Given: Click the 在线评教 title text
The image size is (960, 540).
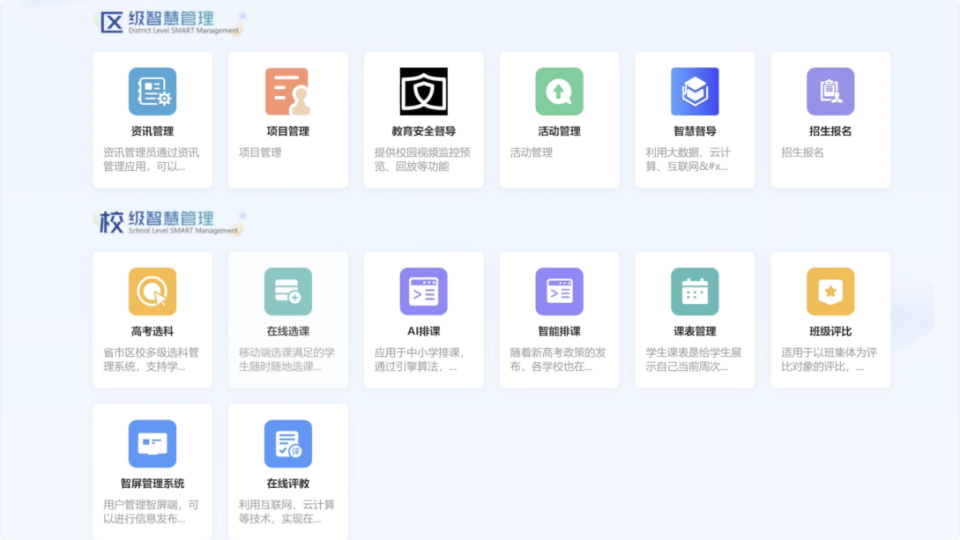Looking at the screenshot, I should tap(288, 484).
